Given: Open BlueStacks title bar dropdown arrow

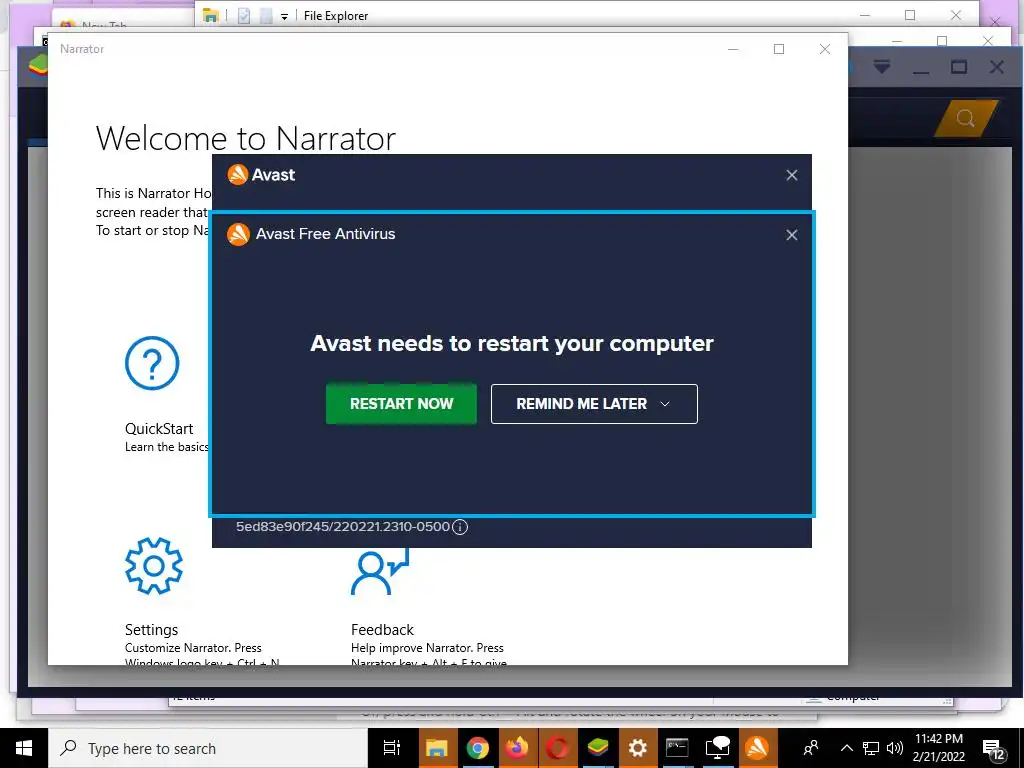Looking at the screenshot, I should 882,67.
